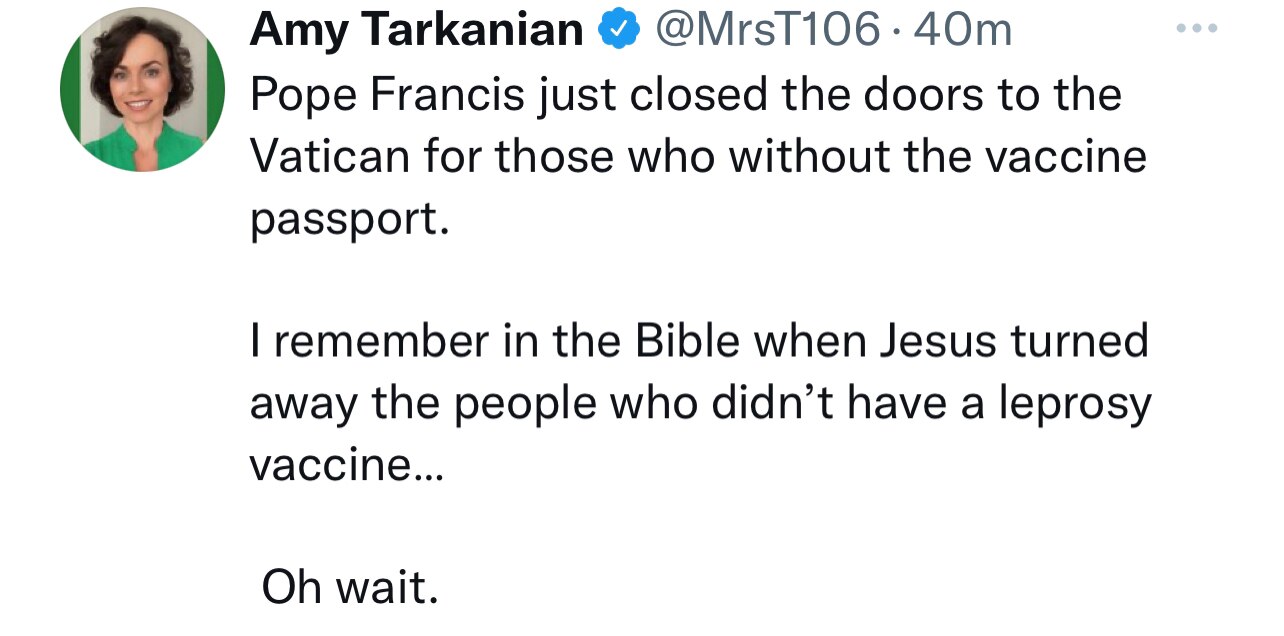Click the blue verified badge next to Amy Tarkanian
The image size is (1284, 636).
[620, 29]
